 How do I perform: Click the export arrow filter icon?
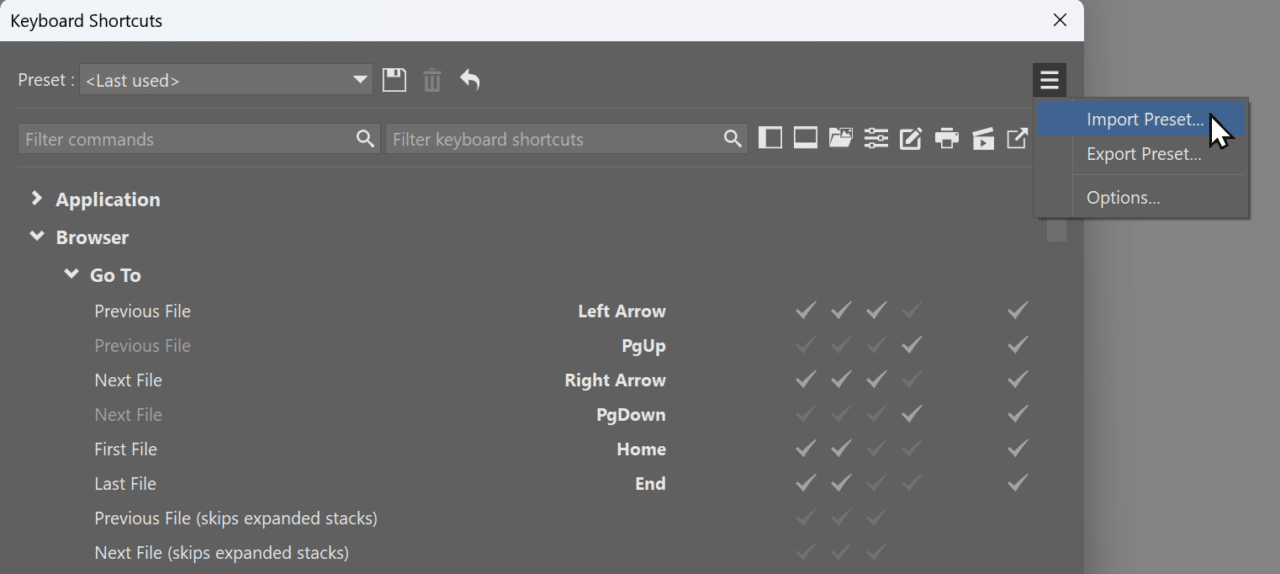point(1018,138)
